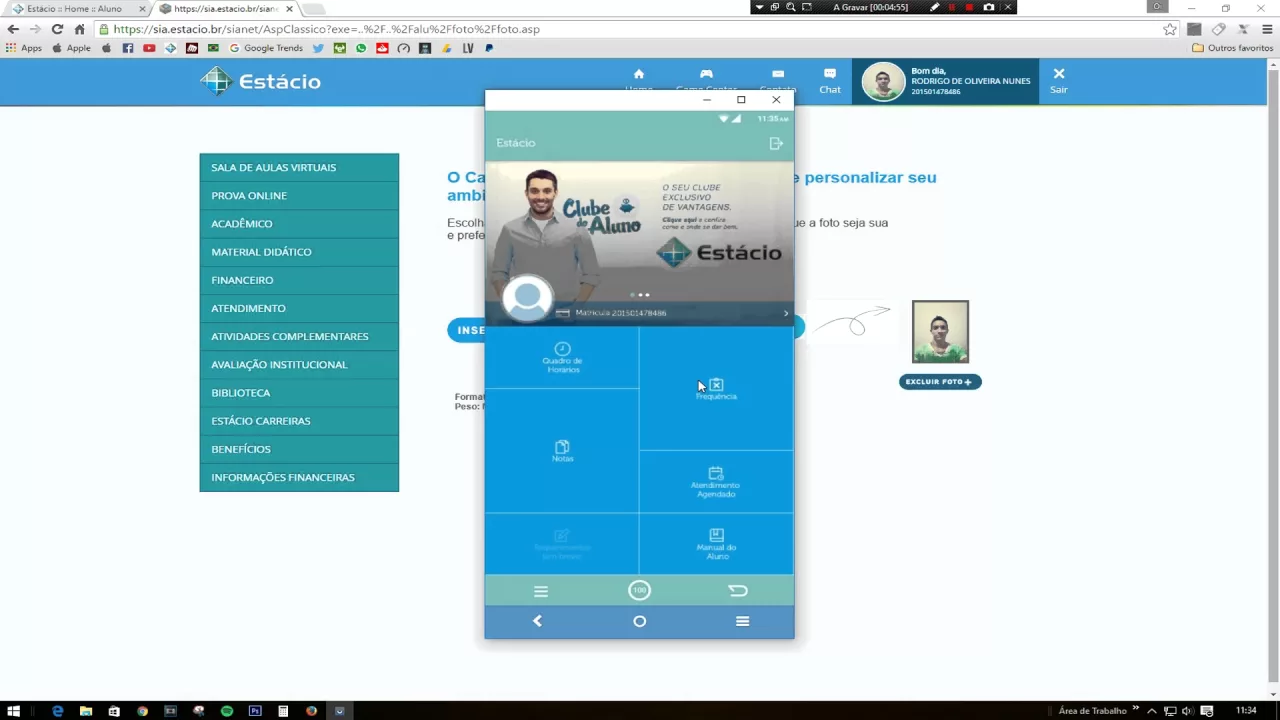Viewport: 1280px width, 720px height.
Task: Open the Atendimento menu item
Action: pos(299,308)
